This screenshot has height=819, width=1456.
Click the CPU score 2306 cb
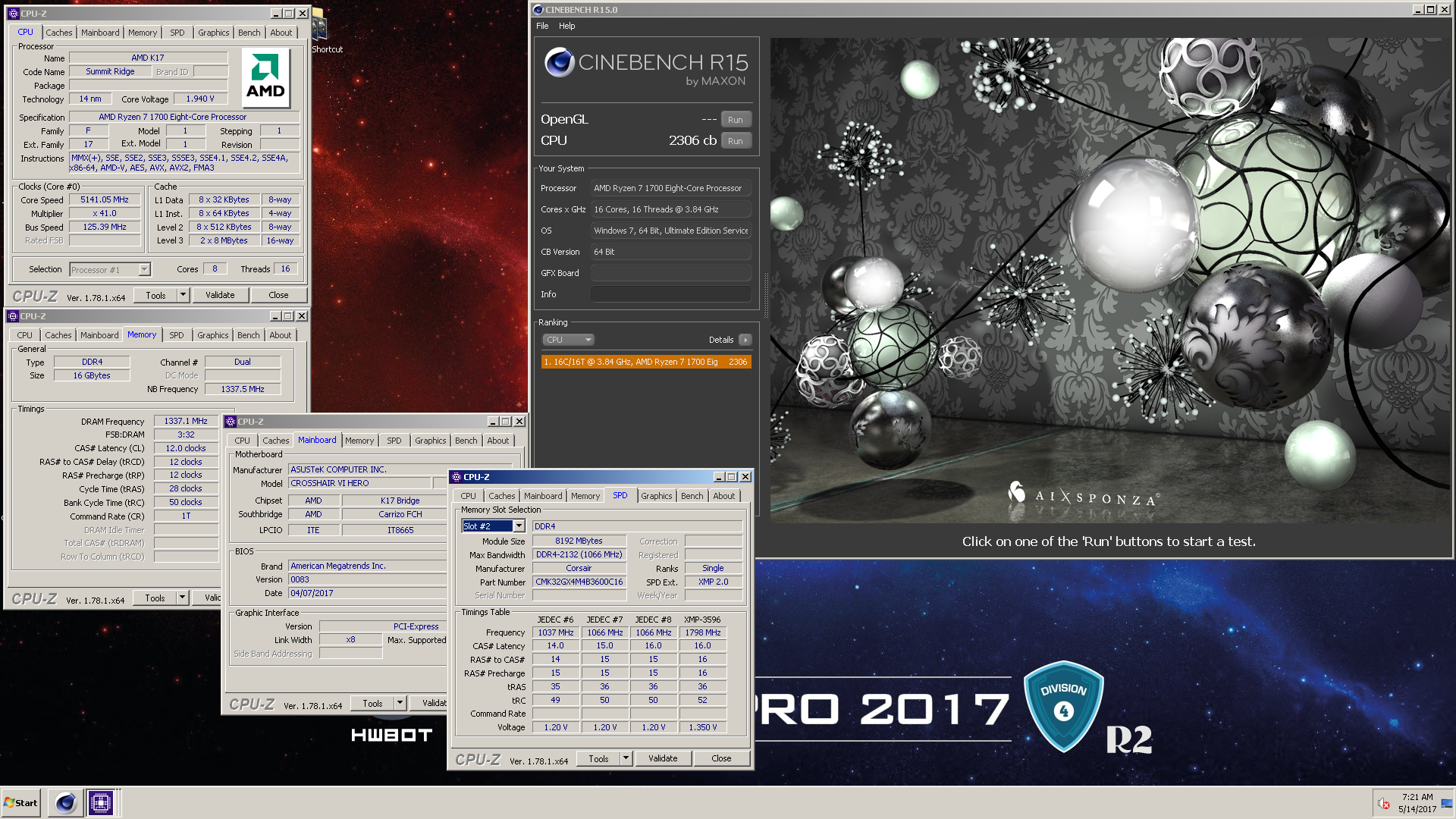click(692, 140)
